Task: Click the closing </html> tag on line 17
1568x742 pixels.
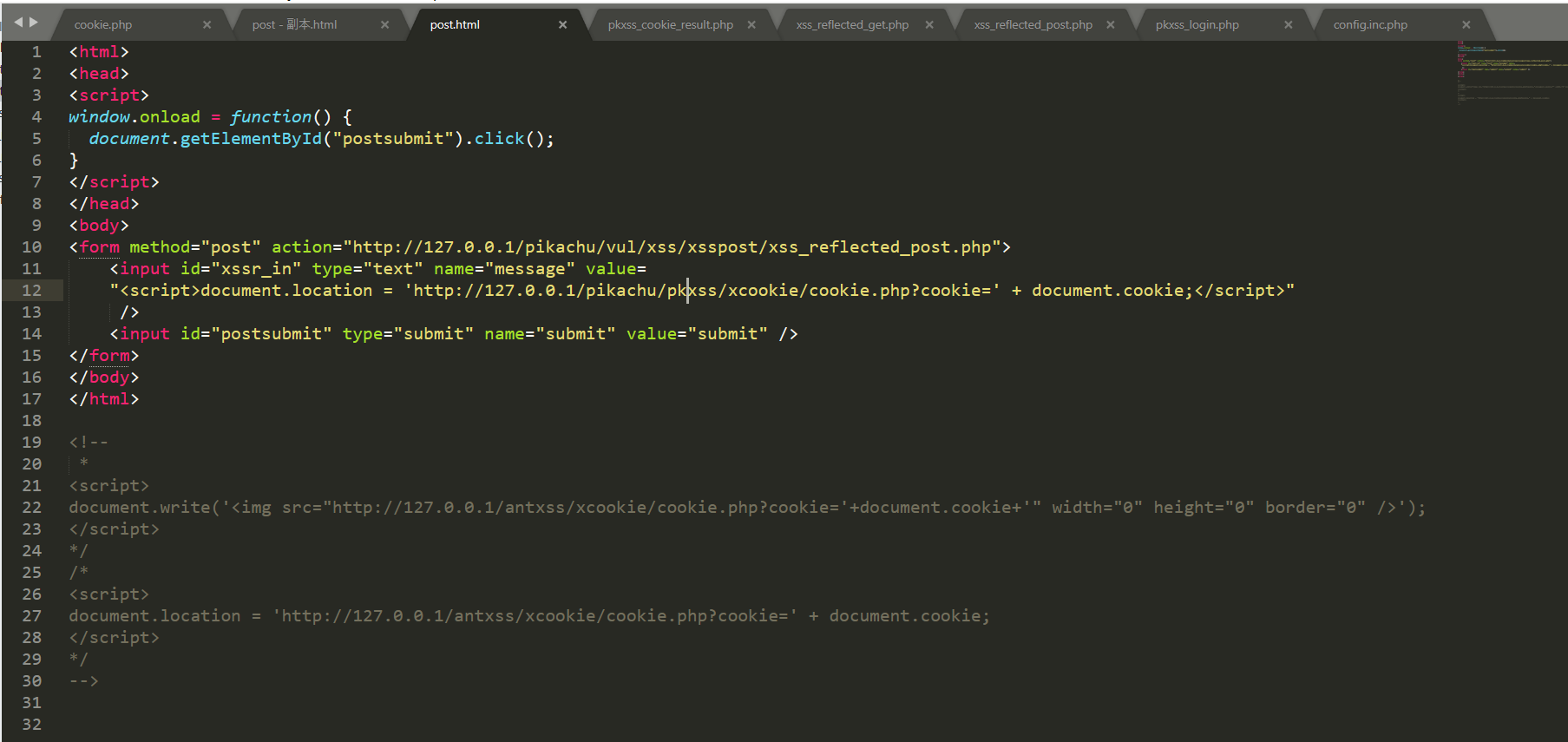Action: pyautogui.click(x=104, y=398)
